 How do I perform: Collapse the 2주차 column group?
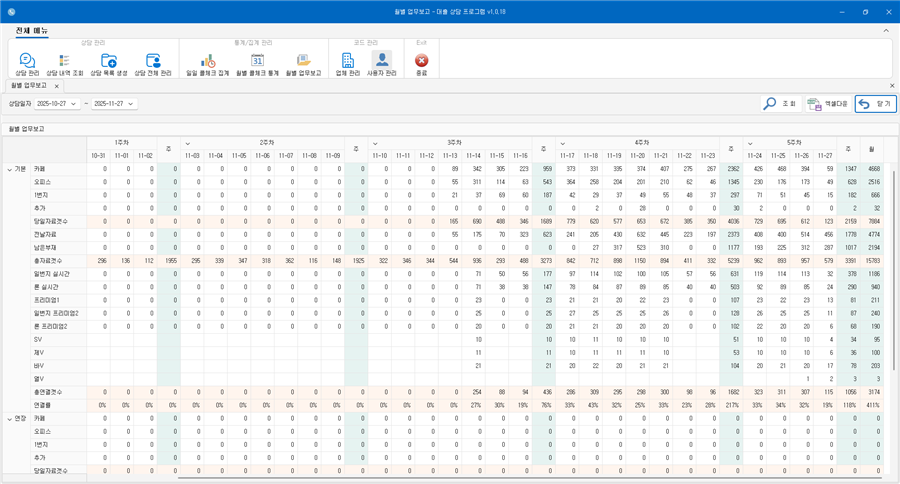point(188,144)
